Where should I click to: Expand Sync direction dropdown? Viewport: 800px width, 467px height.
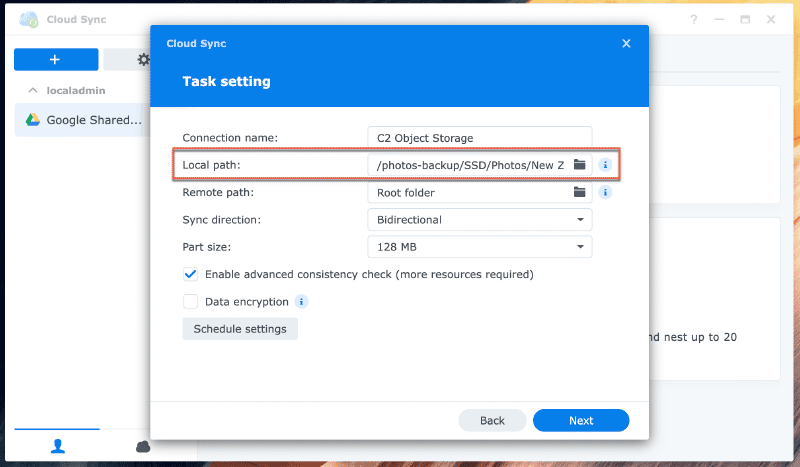pyautogui.click(x=480, y=219)
